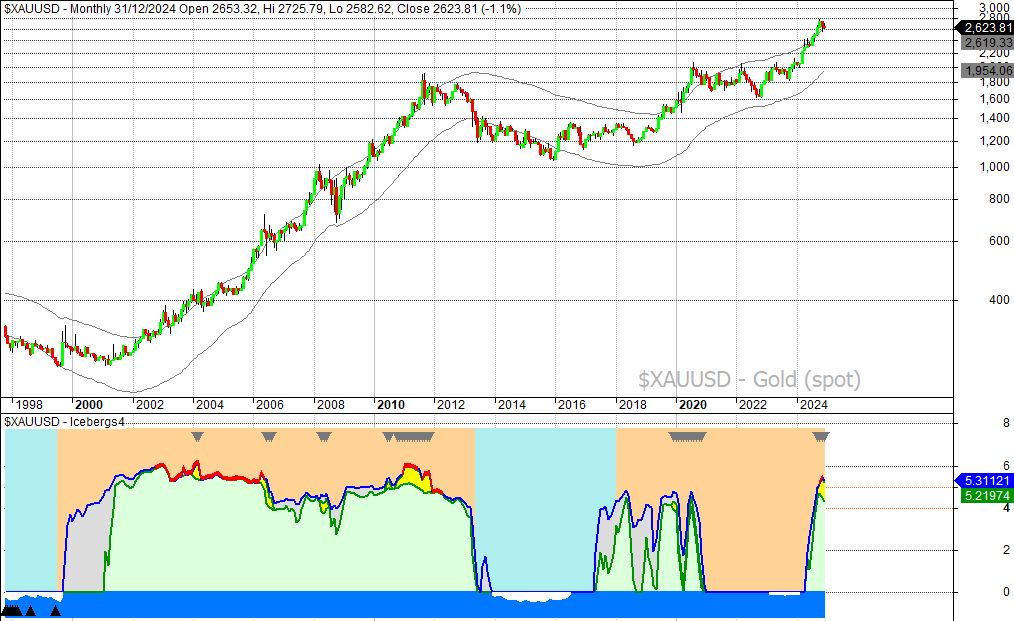Click the gray triangle marker at 2024
This screenshot has height=621, width=1014.
coord(821,436)
